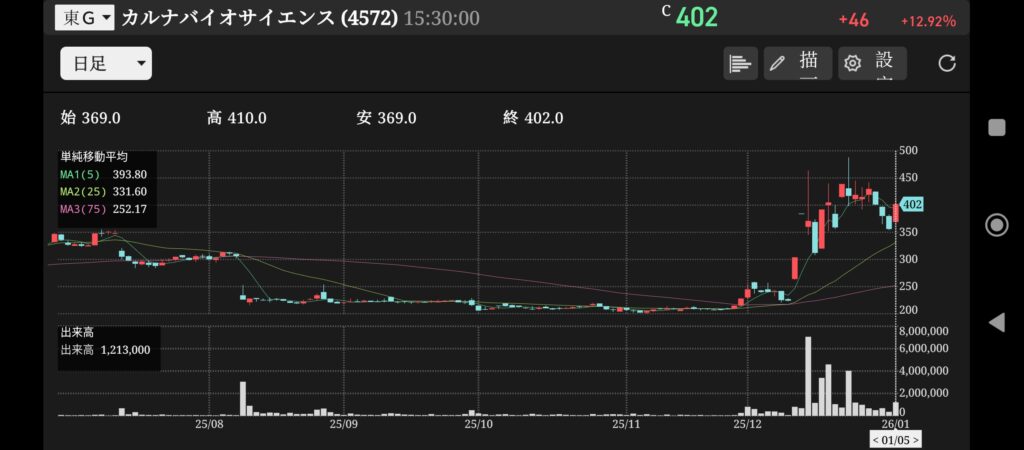Select the 出来高 volume indicator label
1024x450 pixels.
[77, 333]
